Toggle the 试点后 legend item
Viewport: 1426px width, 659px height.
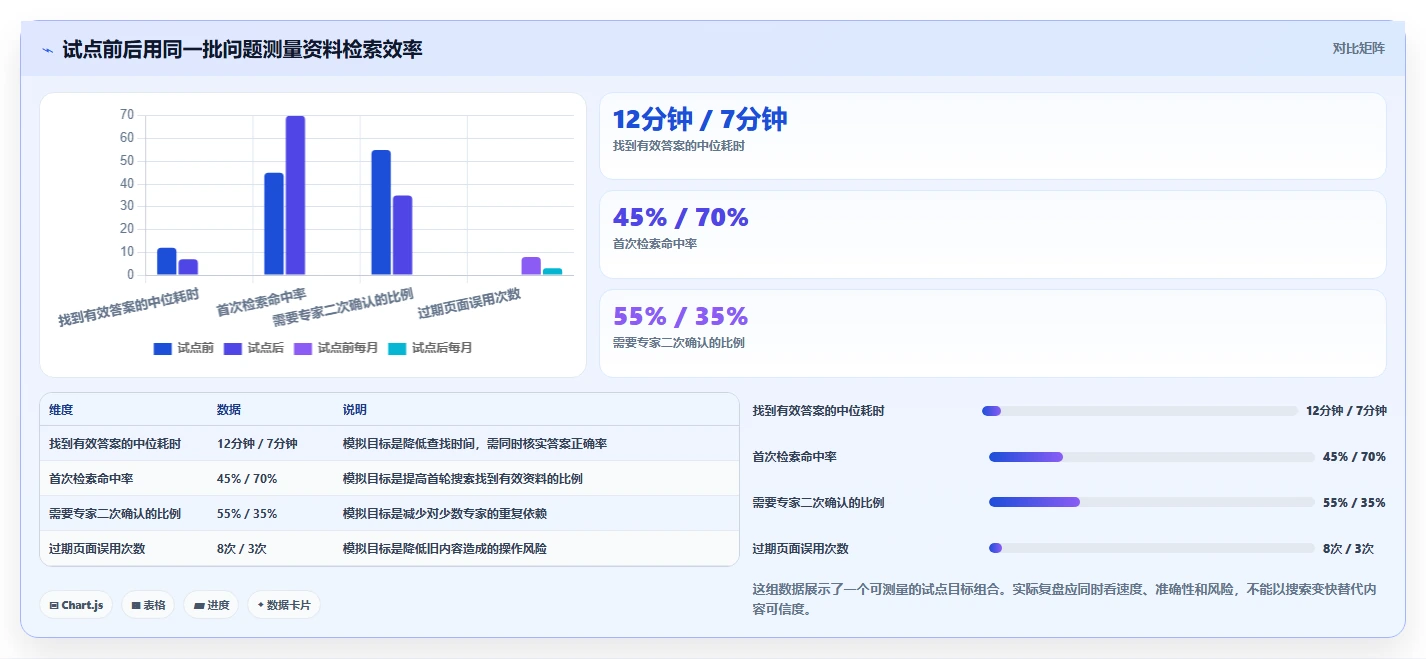pos(254,348)
